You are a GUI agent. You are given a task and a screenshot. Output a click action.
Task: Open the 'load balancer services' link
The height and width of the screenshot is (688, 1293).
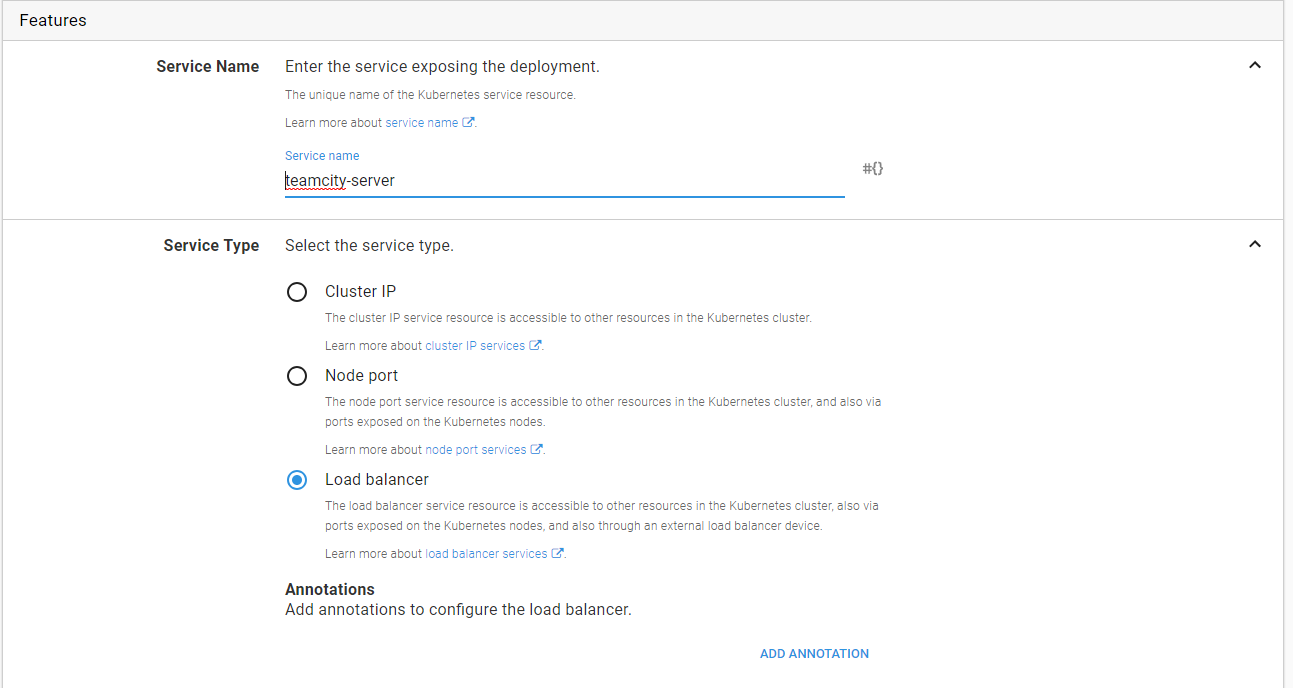(x=486, y=554)
